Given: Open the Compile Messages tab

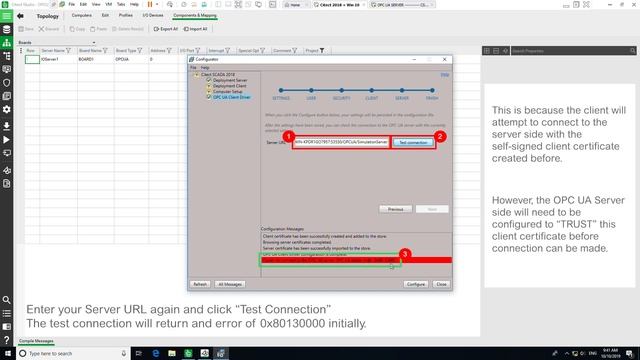Looking at the screenshot, I should (x=36, y=341).
